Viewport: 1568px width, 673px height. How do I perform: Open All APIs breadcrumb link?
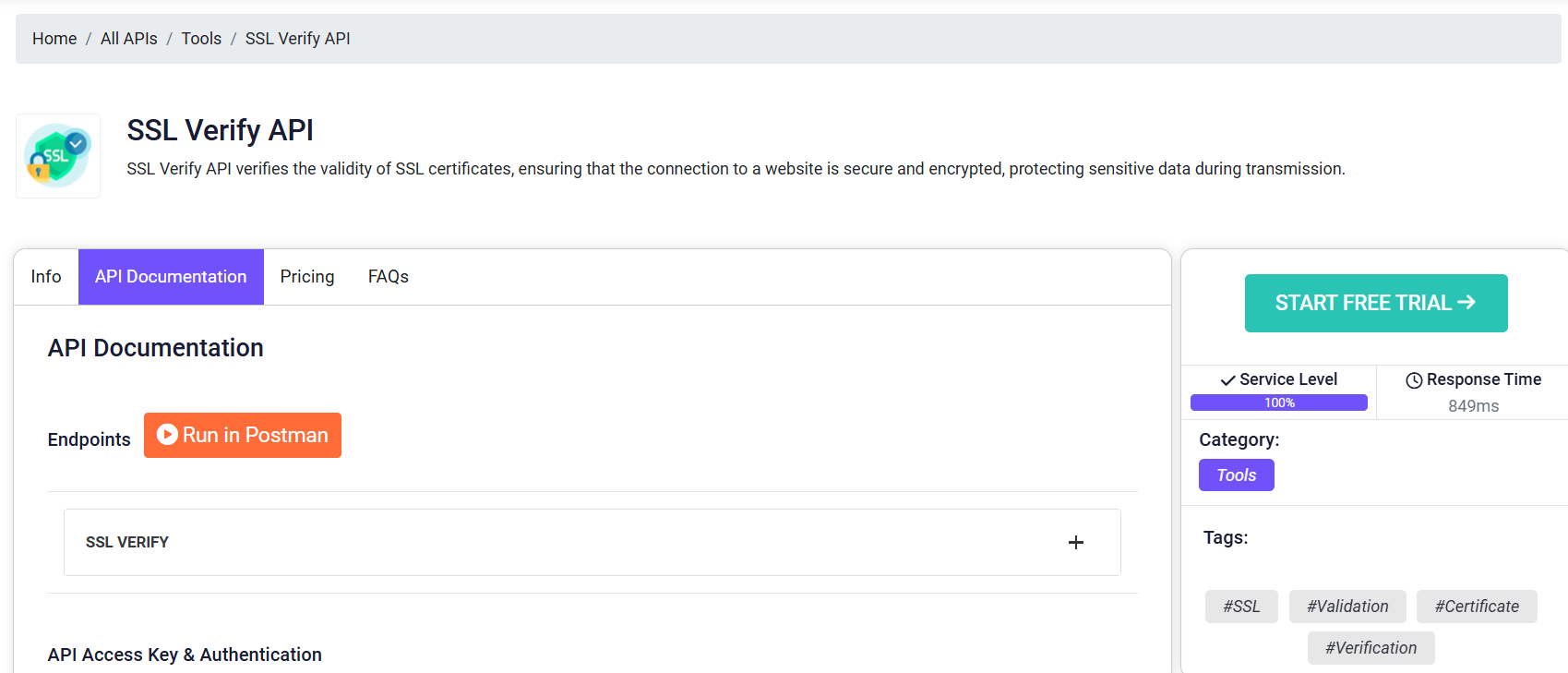(x=129, y=39)
